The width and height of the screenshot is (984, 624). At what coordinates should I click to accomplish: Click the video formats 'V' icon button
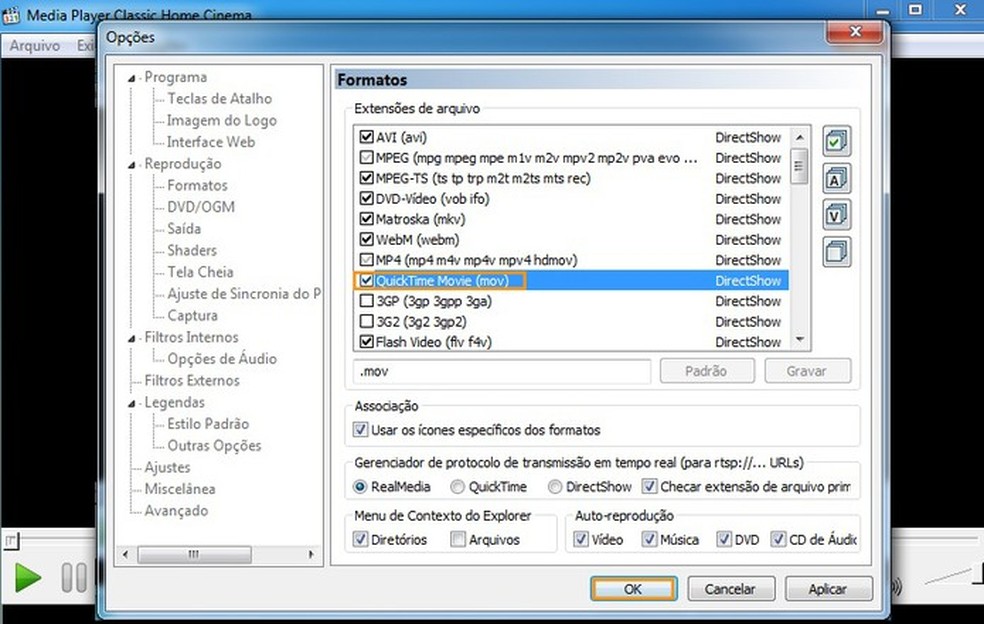[x=837, y=215]
